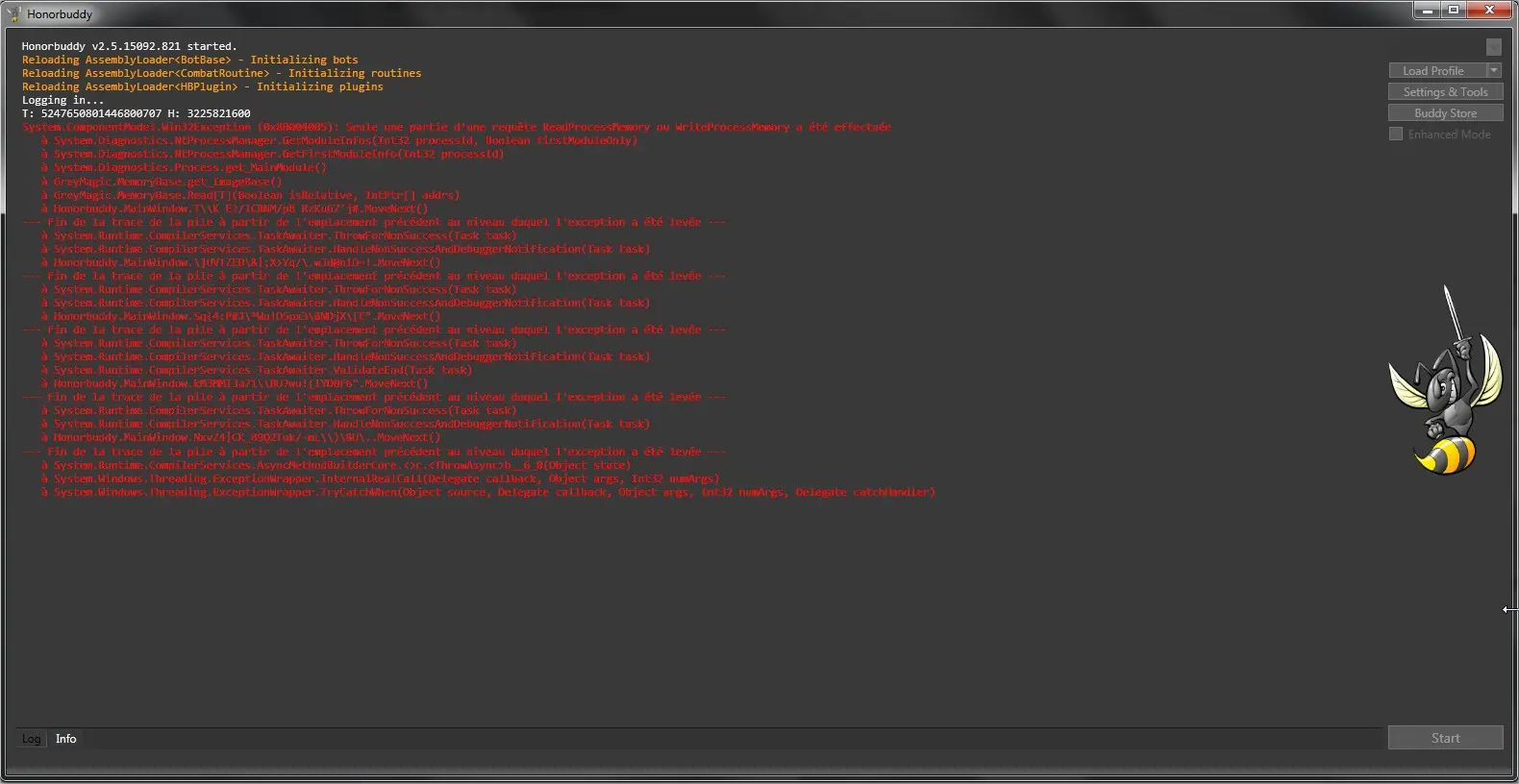
Task: Open the Buddy Store
Action: (1445, 113)
